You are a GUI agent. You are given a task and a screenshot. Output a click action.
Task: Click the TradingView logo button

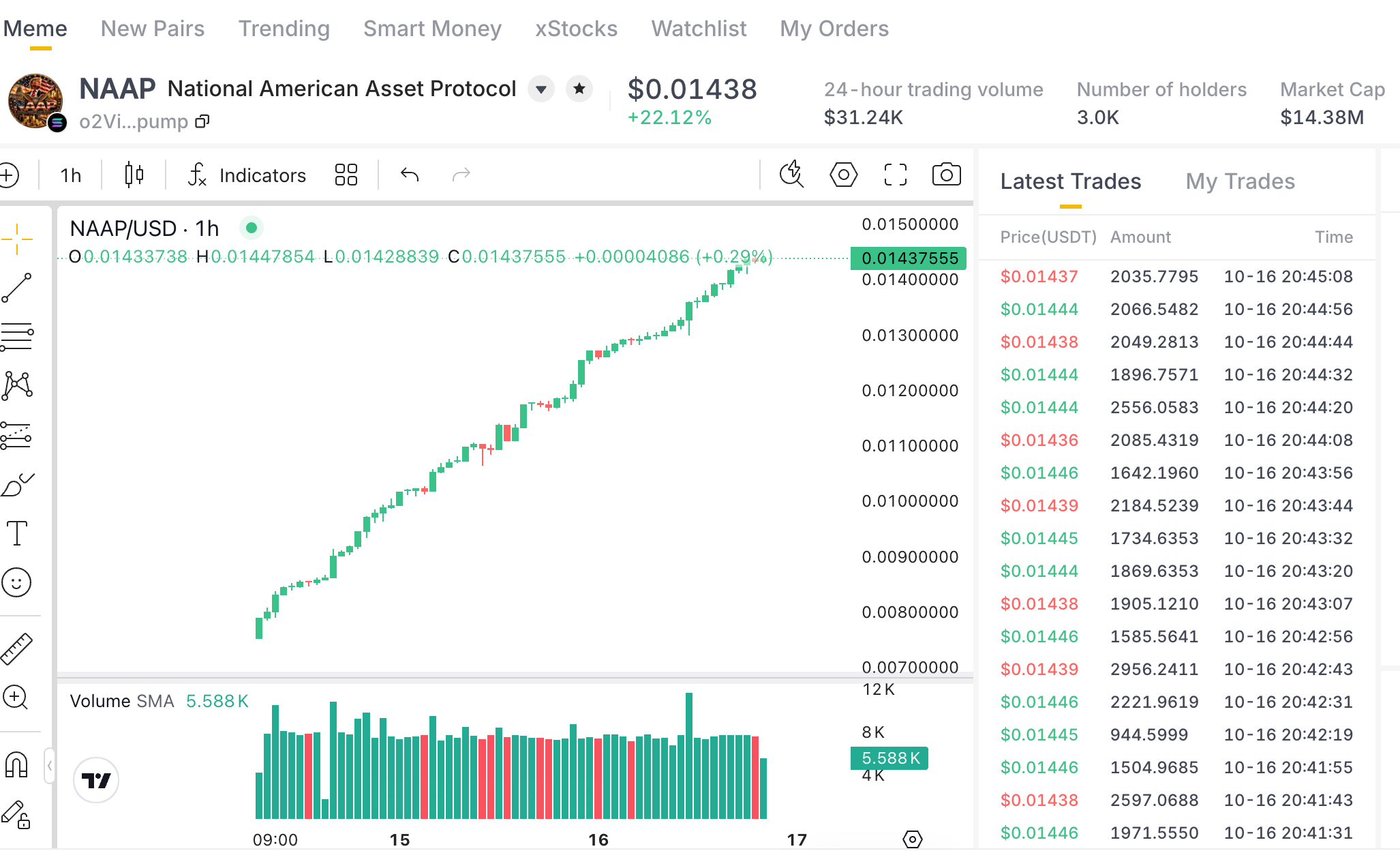[x=96, y=780]
